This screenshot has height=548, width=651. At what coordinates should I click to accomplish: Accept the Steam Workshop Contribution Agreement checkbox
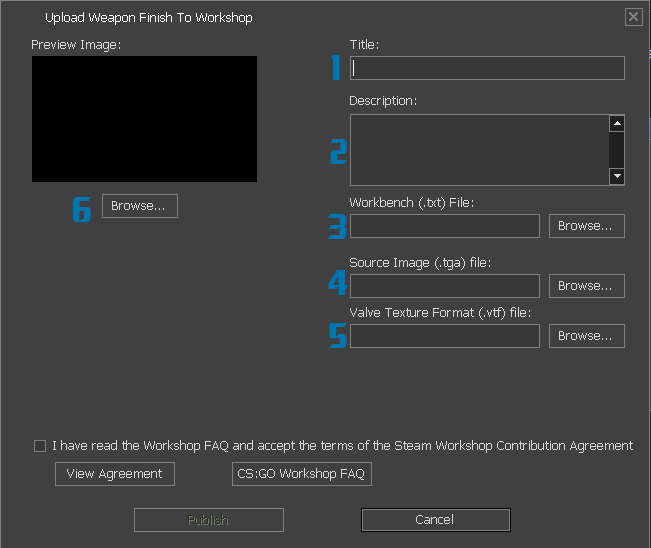[x=40, y=446]
